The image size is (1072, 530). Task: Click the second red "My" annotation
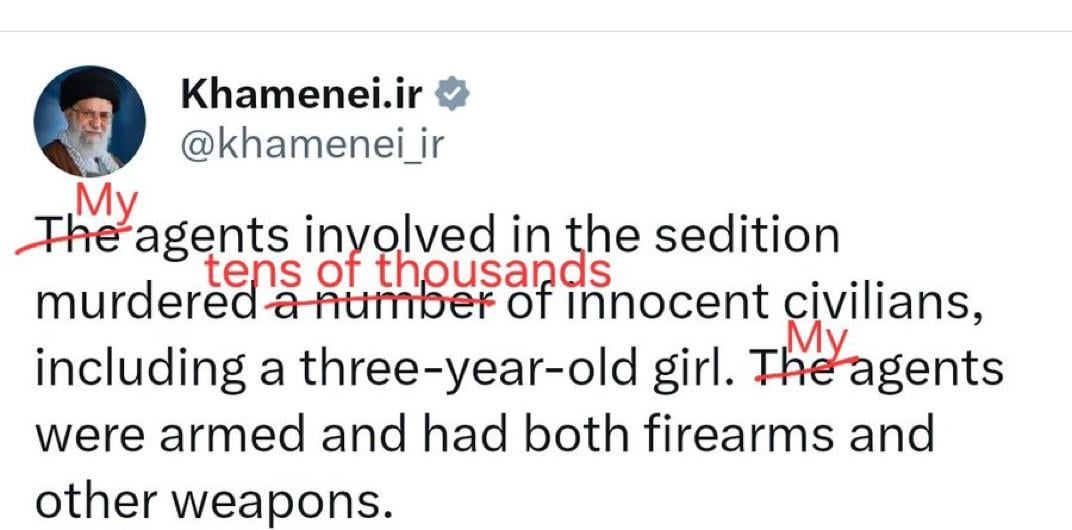pos(820,334)
